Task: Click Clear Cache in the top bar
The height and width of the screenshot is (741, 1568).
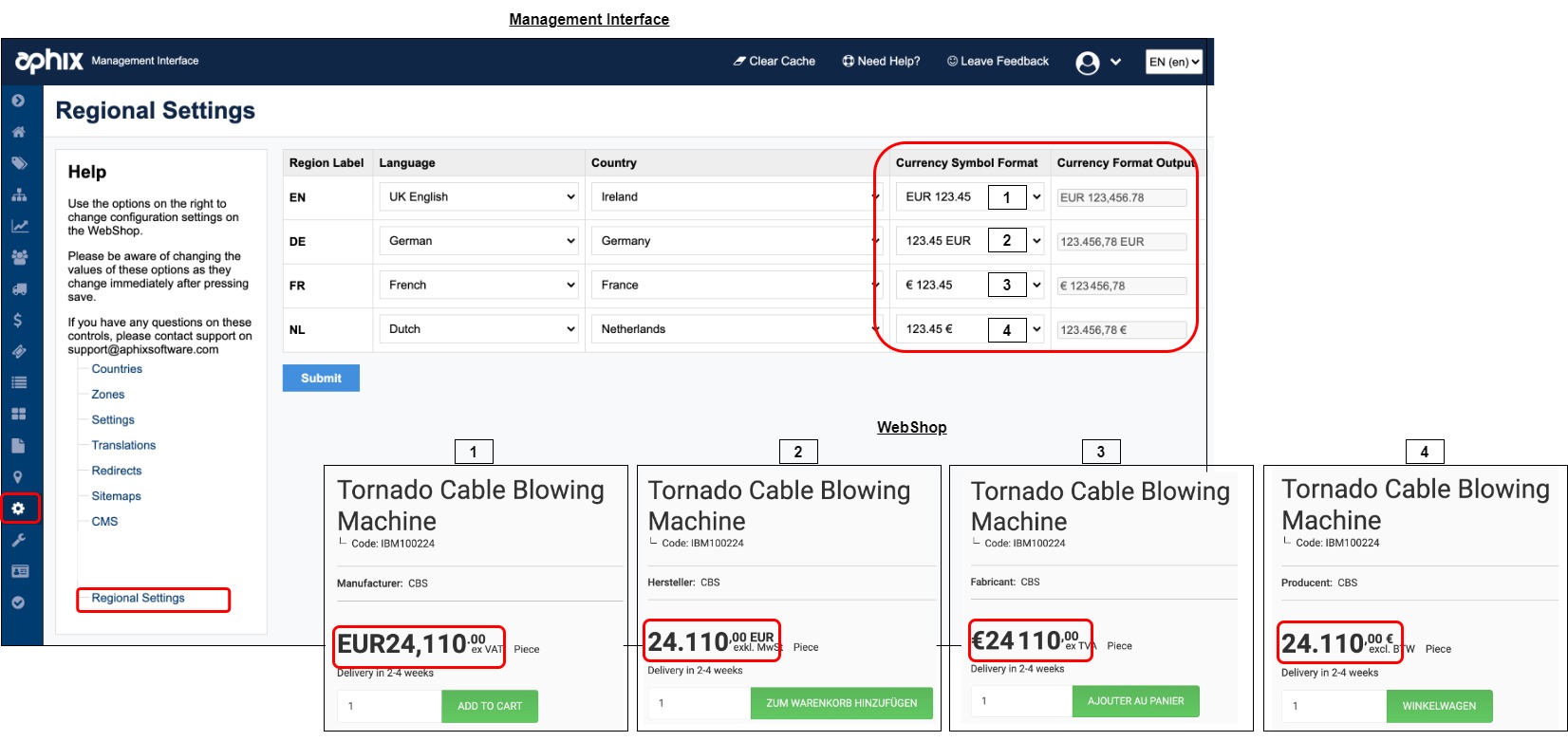Action: [774, 62]
